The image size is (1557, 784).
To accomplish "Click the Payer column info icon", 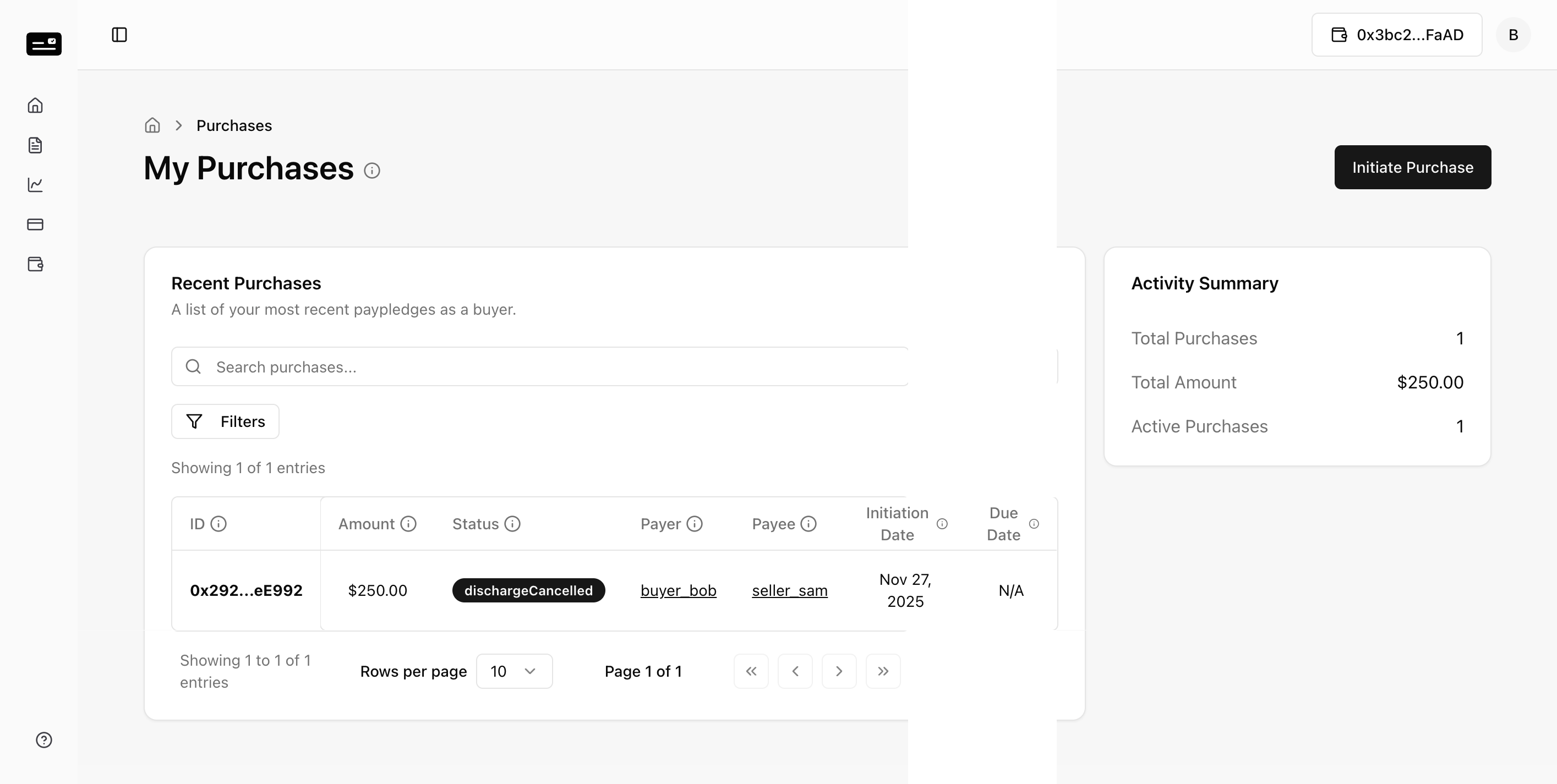I will (695, 524).
